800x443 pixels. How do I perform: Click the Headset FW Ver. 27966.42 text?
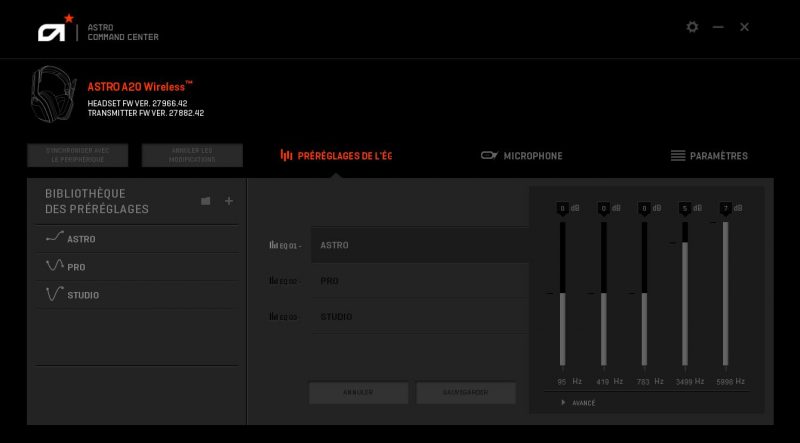click(x=137, y=103)
